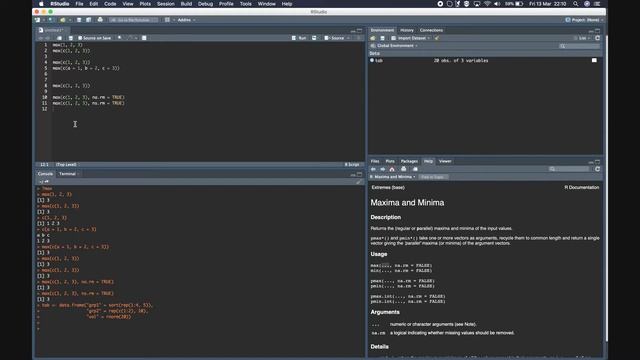View tab data frame as table icon
The height and width of the screenshot is (360, 640).
tap(594, 60)
